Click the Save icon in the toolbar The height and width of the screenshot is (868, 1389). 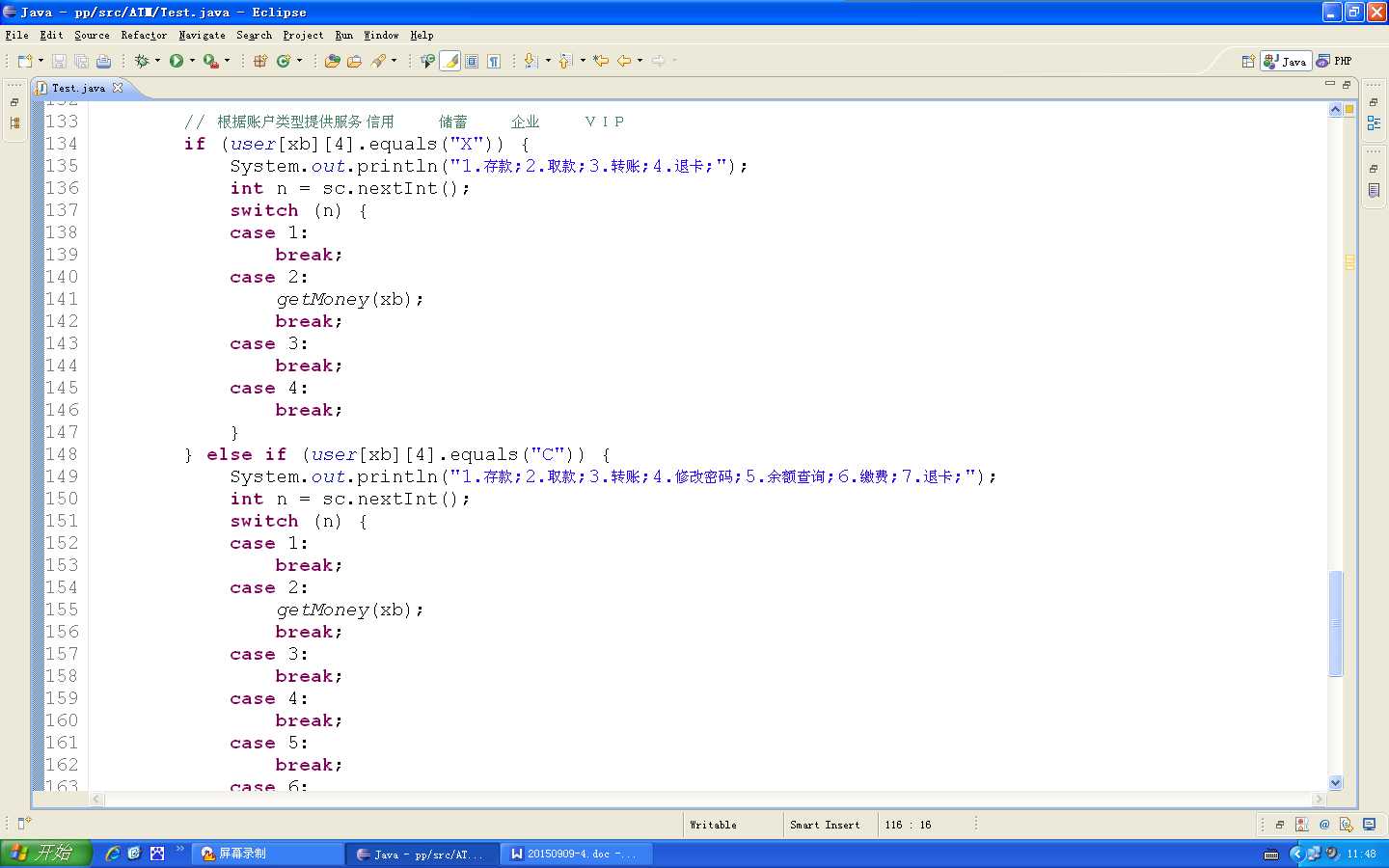pyautogui.click(x=59, y=61)
